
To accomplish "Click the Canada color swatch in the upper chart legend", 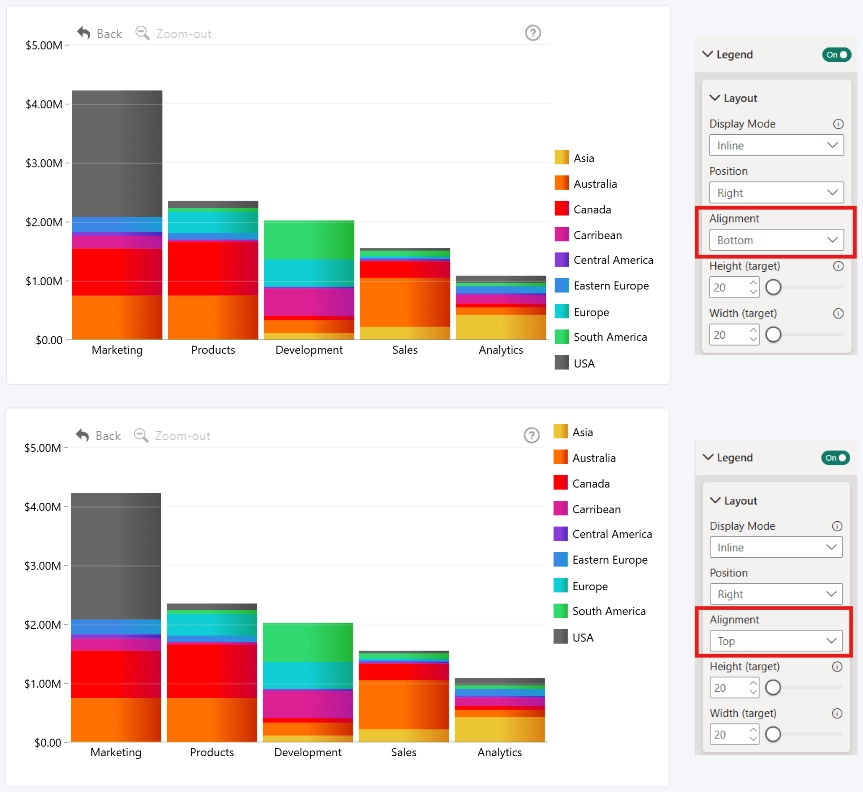I will point(561,209).
